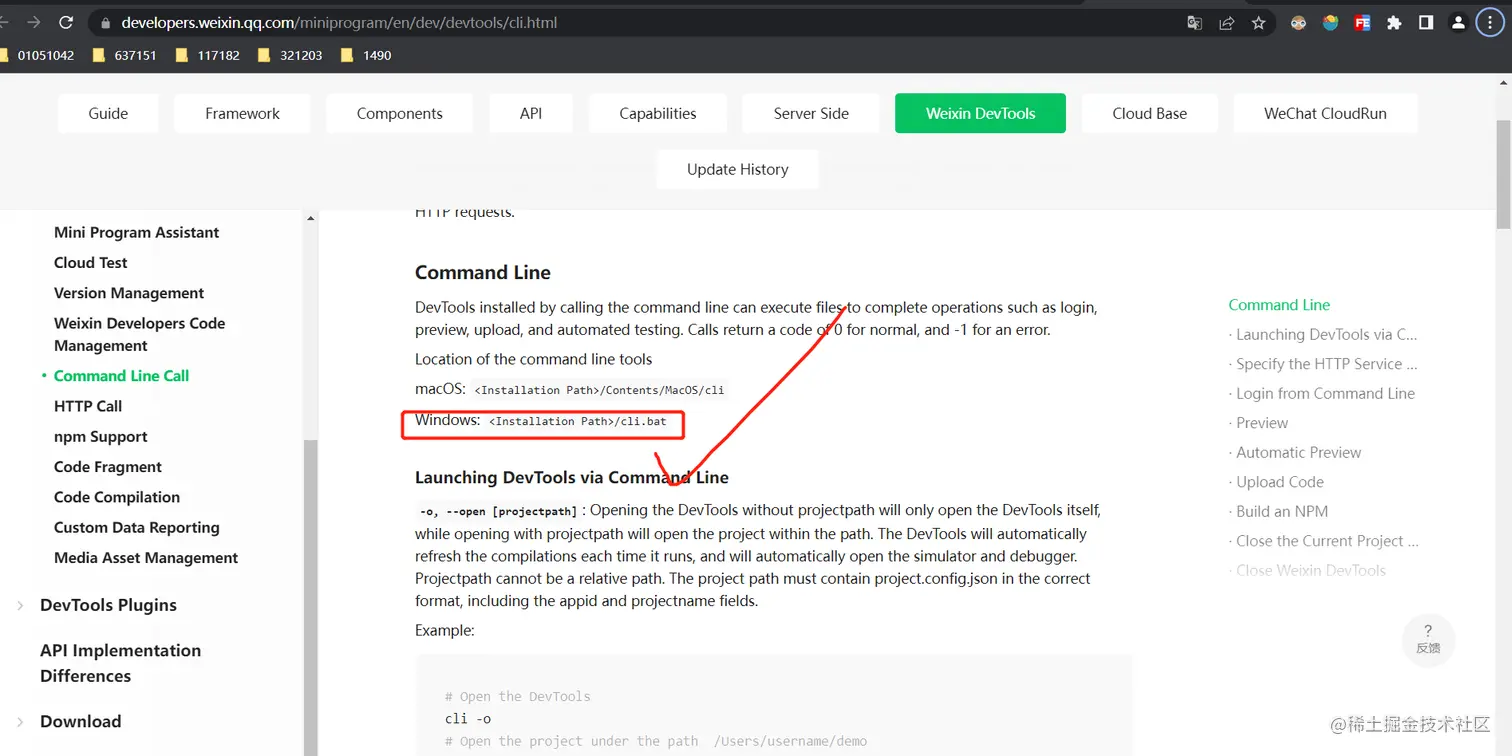Screen dimensions: 1512x756
Task: Switch to the Guide tab
Action: pos(108,113)
